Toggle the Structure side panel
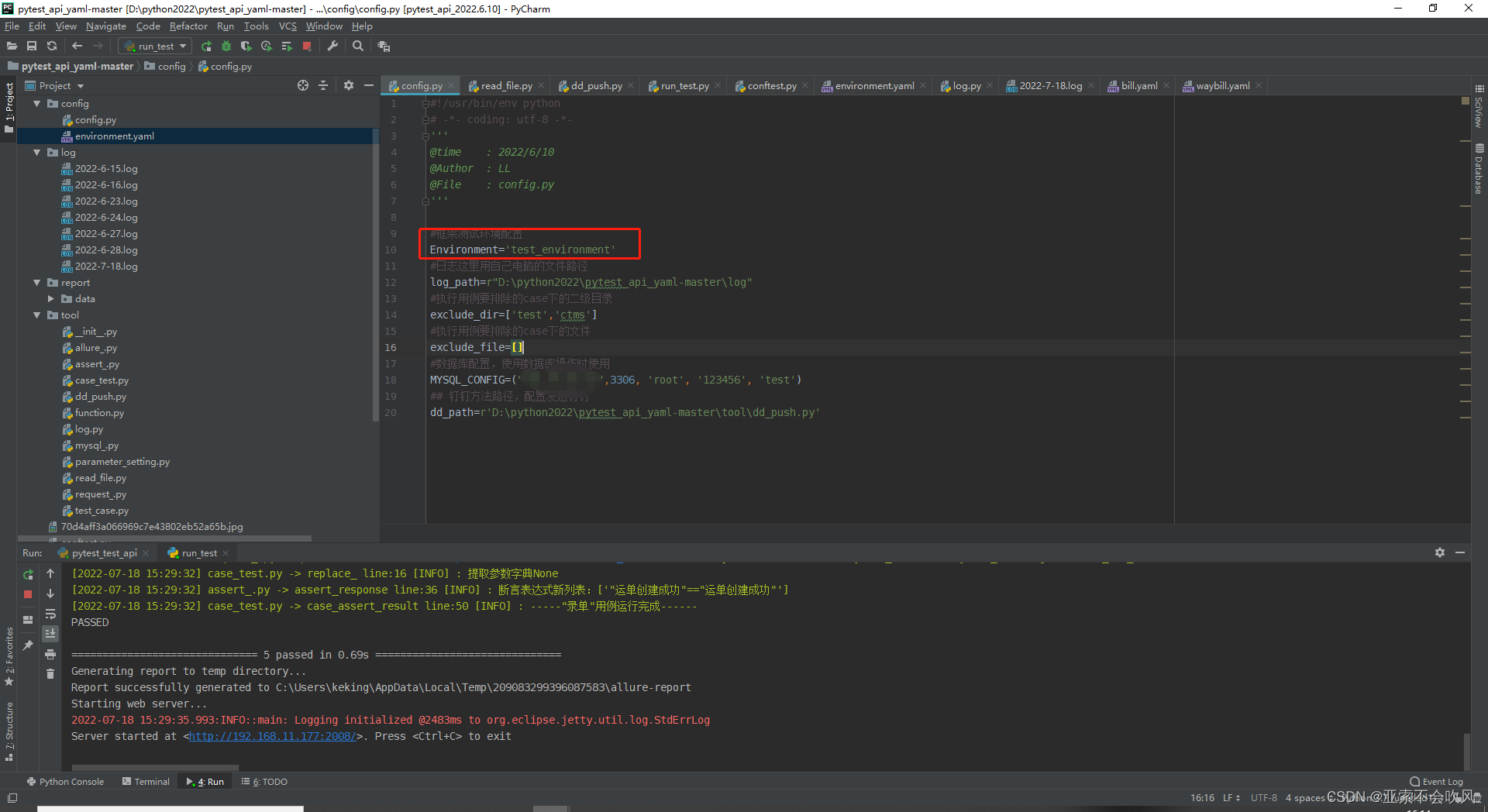The width and height of the screenshot is (1488, 812). click(x=9, y=731)
